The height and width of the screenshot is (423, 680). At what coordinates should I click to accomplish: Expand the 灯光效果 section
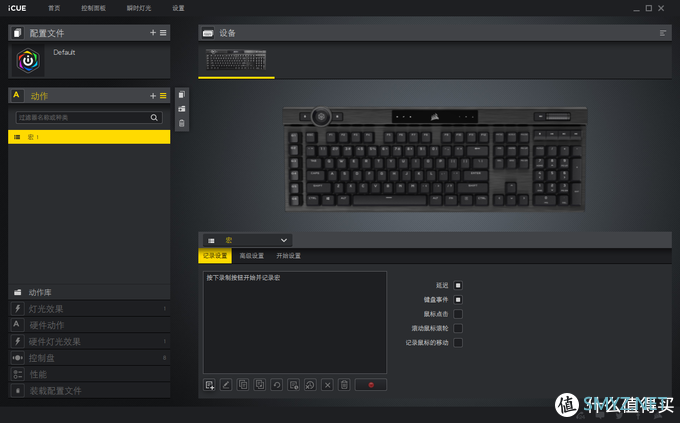tap(89, 309)
